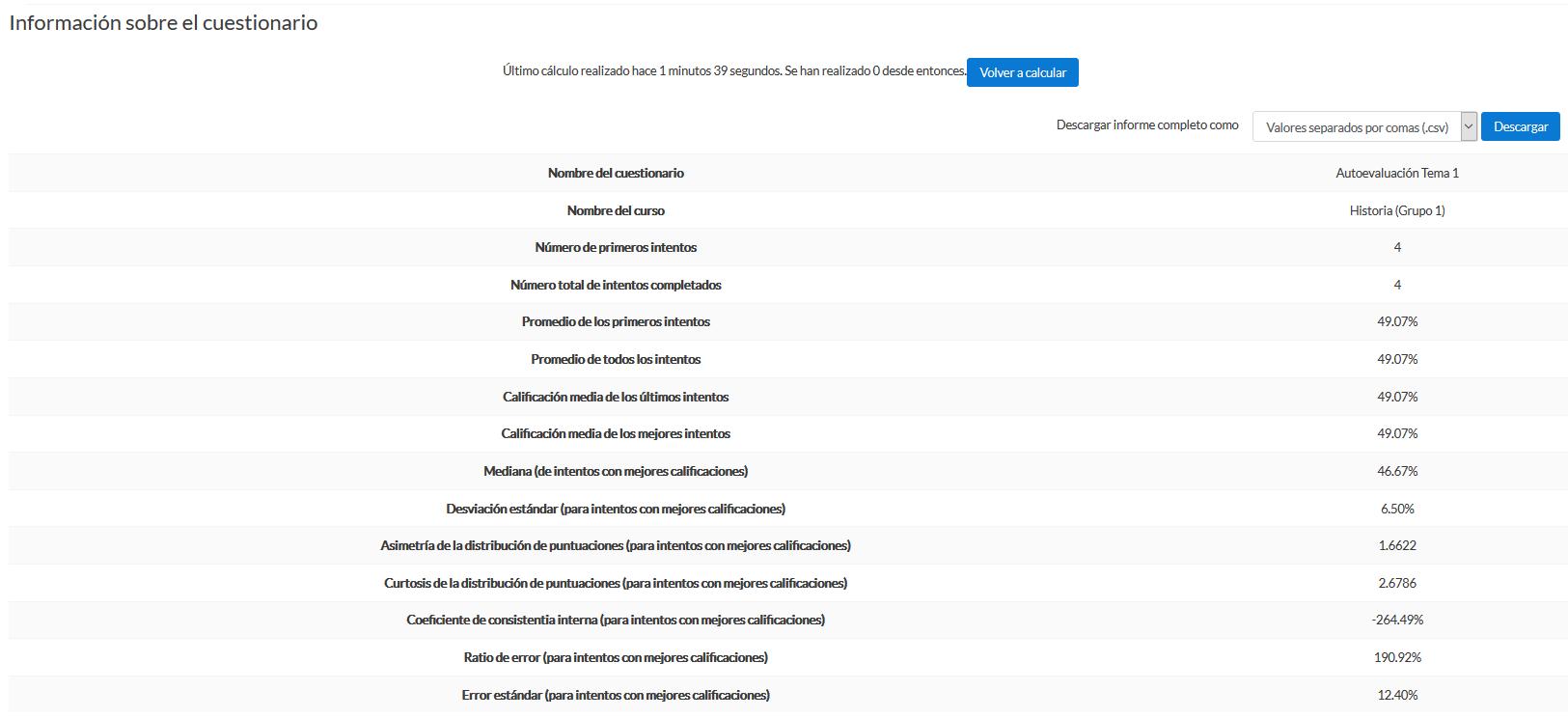
Task: Select the value 4 for intentos completados
Action: click(x=1397, y=285)
